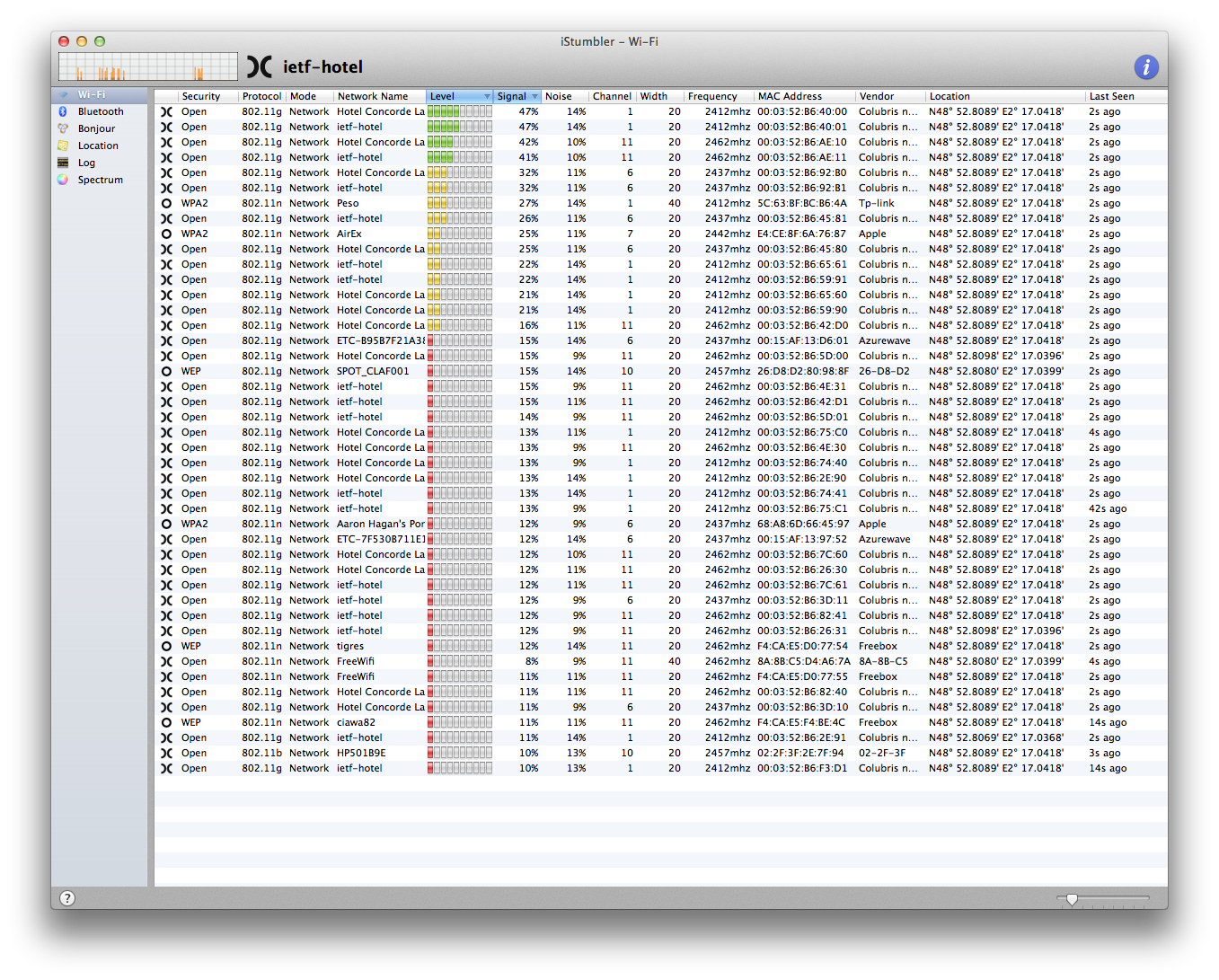Image resolution: width=1219 pixels, height=980 pixels.
Task: Click MAC address 5C:63:BF:BC:B6:4A
Action: [x=801, y=203]
